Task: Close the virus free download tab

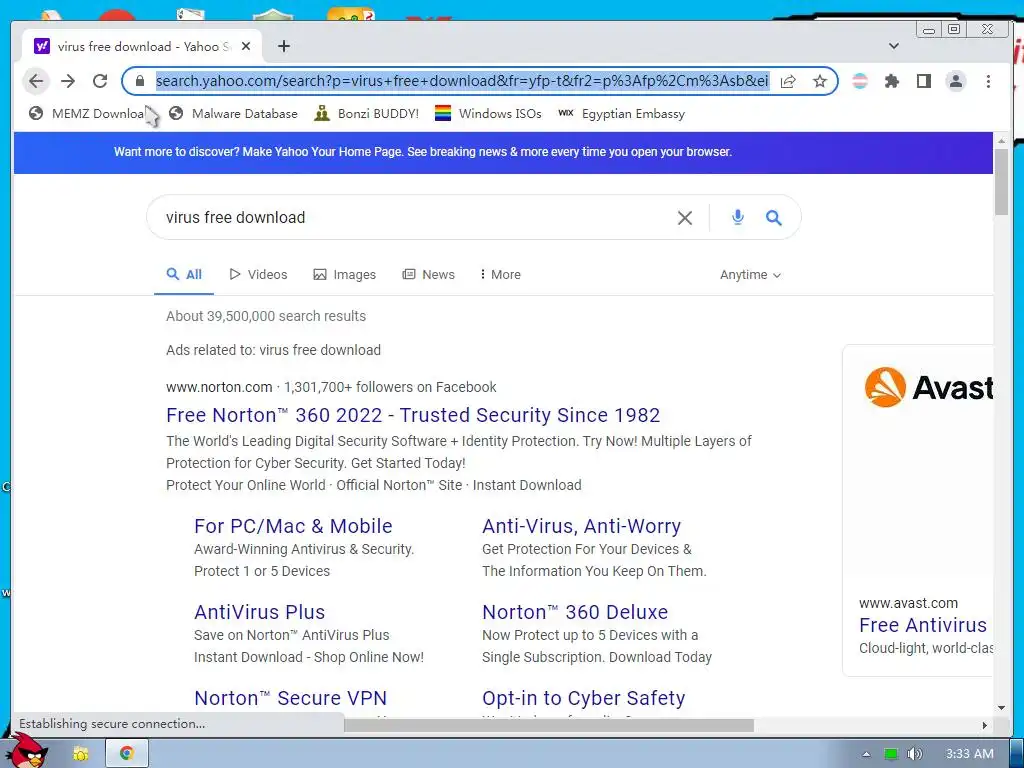Action: (246, 46)
